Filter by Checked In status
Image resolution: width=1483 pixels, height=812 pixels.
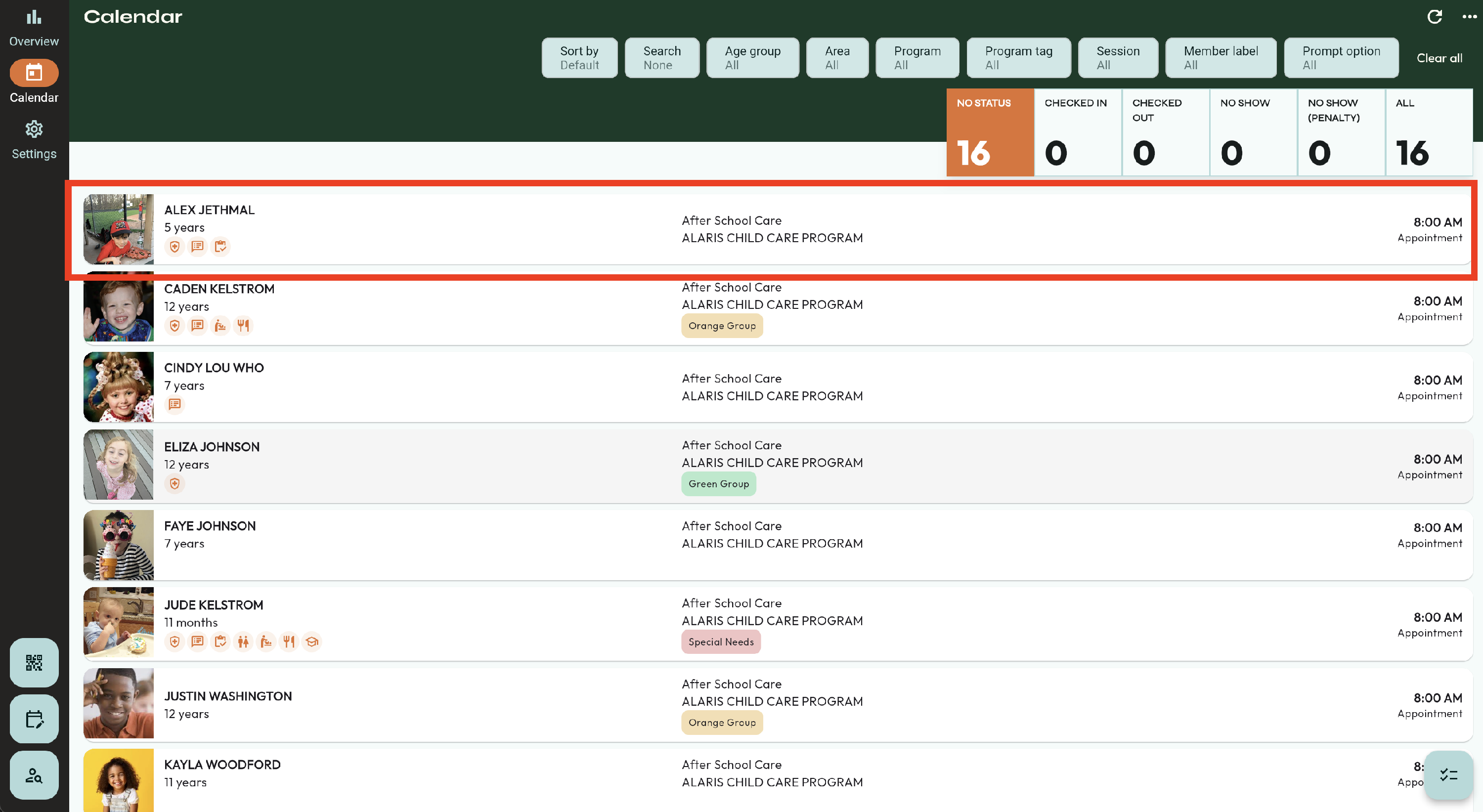click(x=1077, y=132)
